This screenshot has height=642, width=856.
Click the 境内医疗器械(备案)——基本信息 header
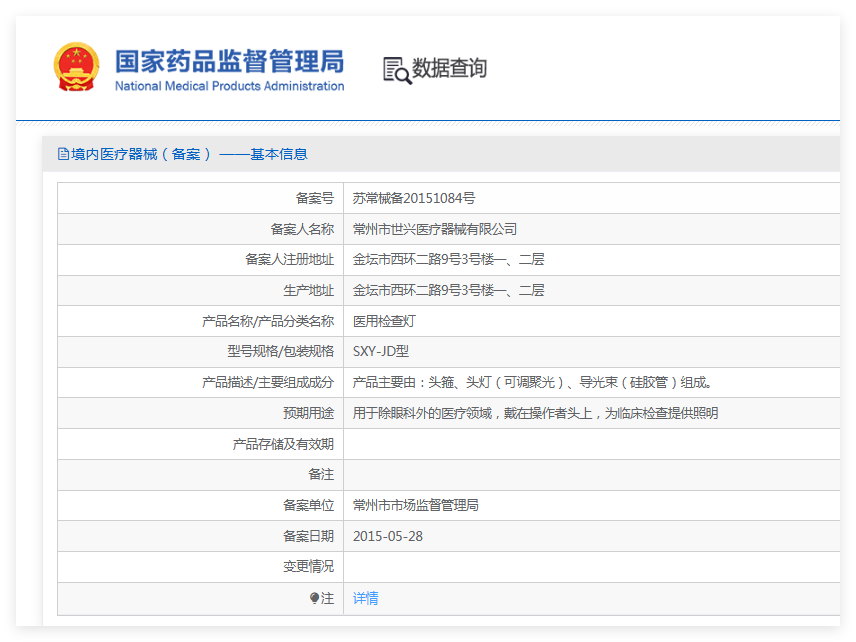(189, 154)
